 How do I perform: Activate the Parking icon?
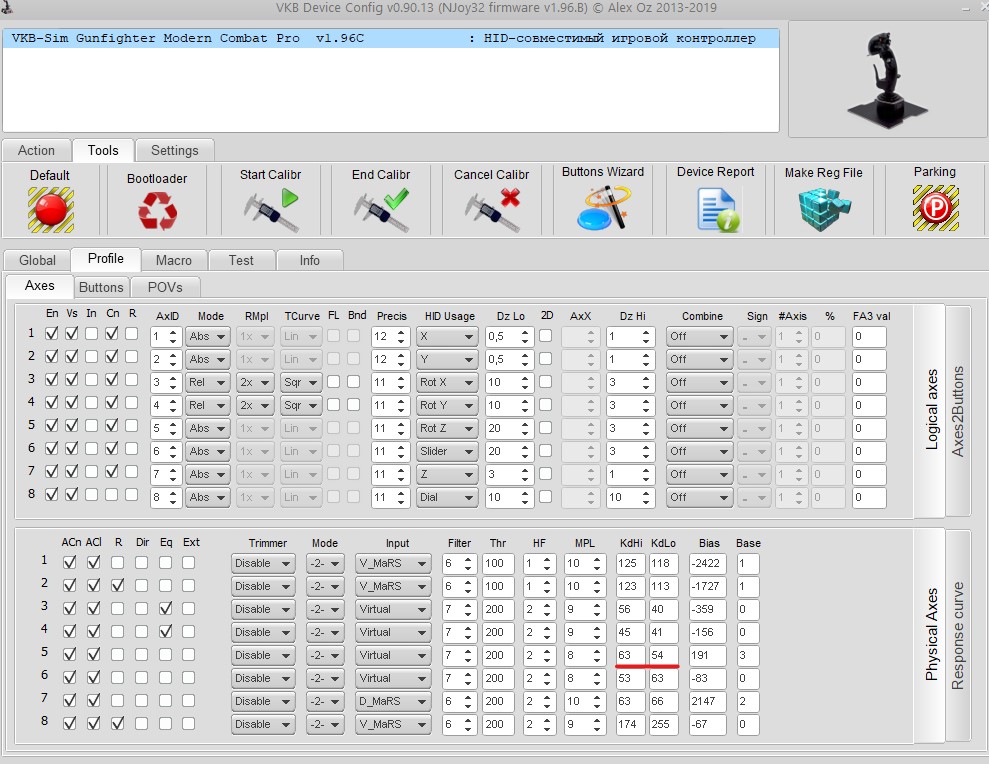tap(936, 208)
